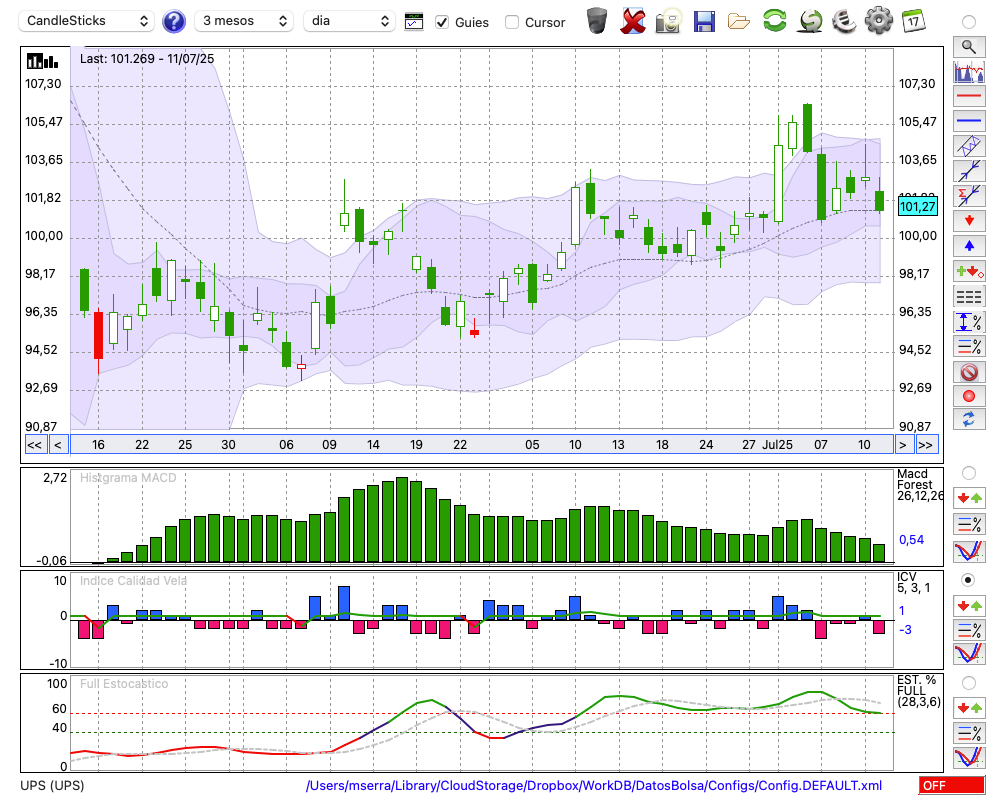The width and height of the screenshot is (1000, 800).
Task: Click the volume histogram overlay icon
Action: pyautogui.click(x=969, y=71)
